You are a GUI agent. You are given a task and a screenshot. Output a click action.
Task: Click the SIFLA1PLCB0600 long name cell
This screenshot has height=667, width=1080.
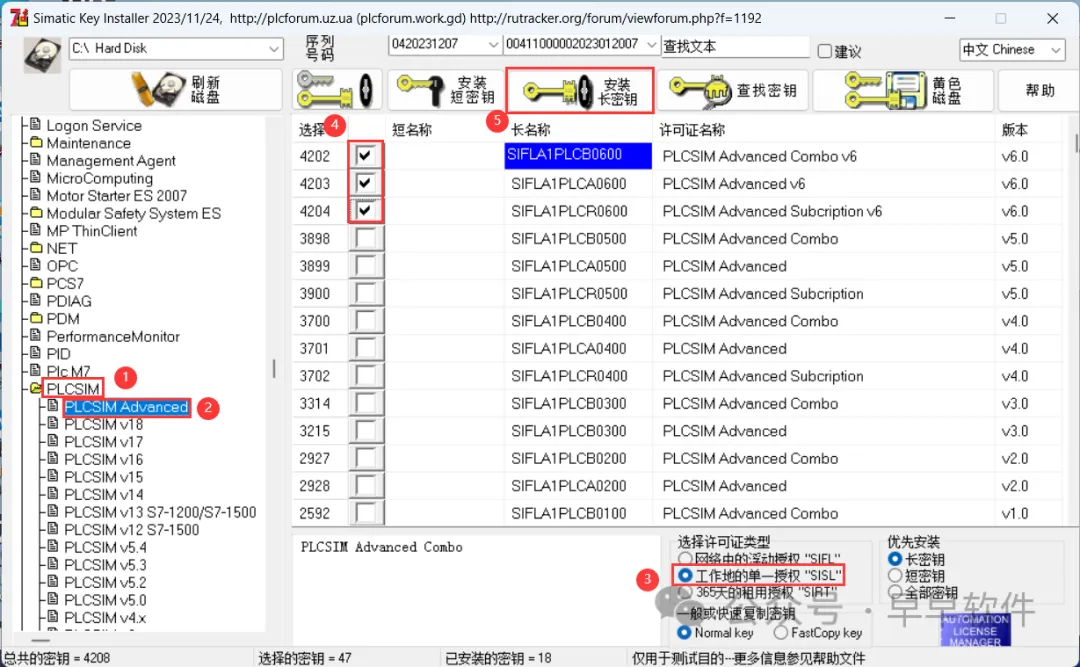[x=578, y=155]
